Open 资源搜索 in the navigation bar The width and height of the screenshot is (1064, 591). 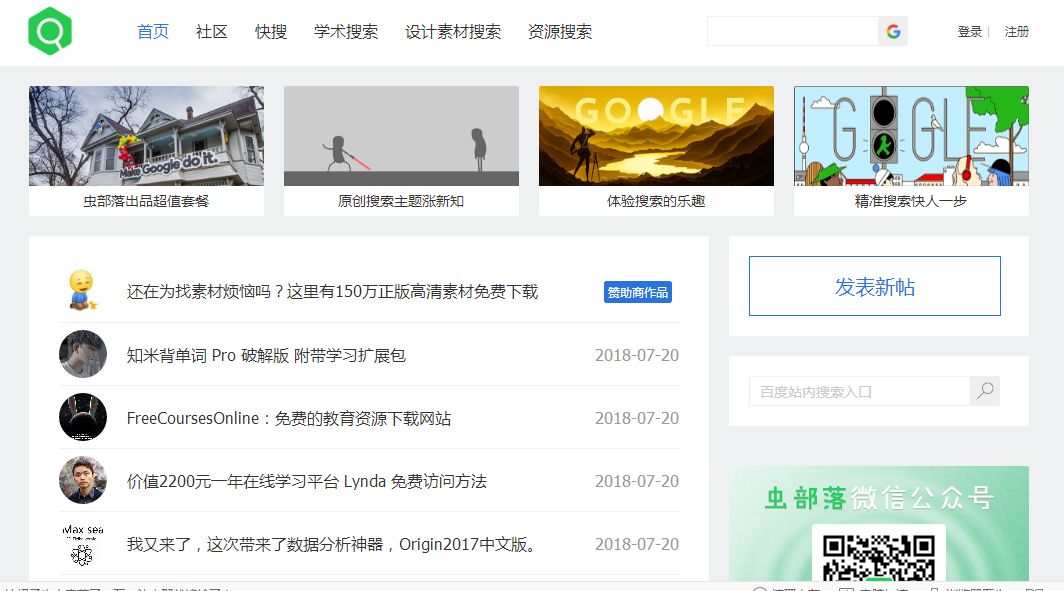pyautogui.click(x=560, y=32)
